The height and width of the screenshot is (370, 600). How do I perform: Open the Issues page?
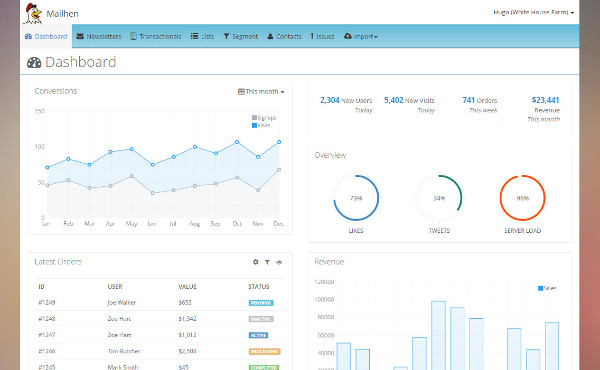[322, 36]
